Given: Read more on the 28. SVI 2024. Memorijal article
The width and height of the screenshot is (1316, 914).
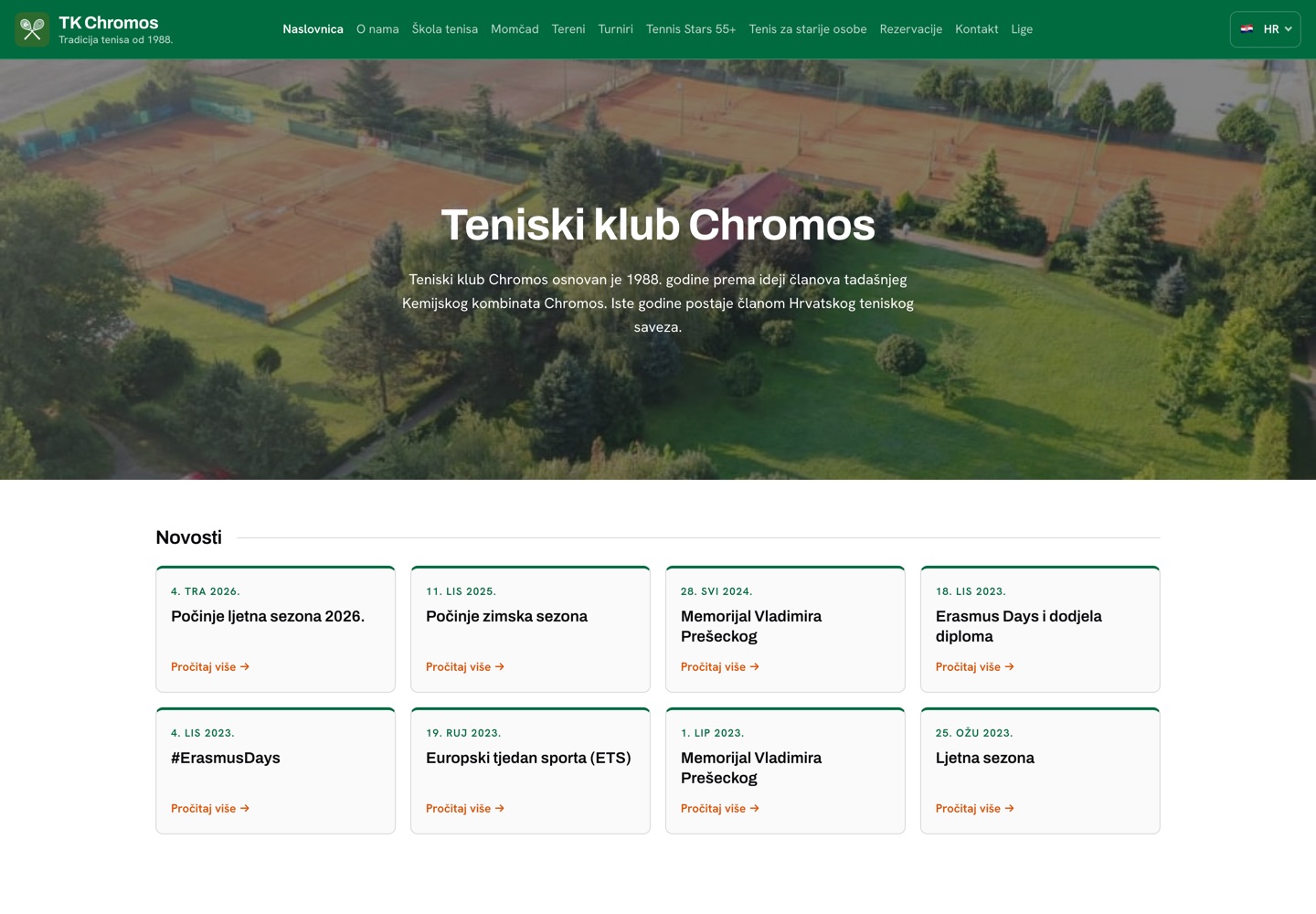Looking at the screenshot, I should [720, 667].
